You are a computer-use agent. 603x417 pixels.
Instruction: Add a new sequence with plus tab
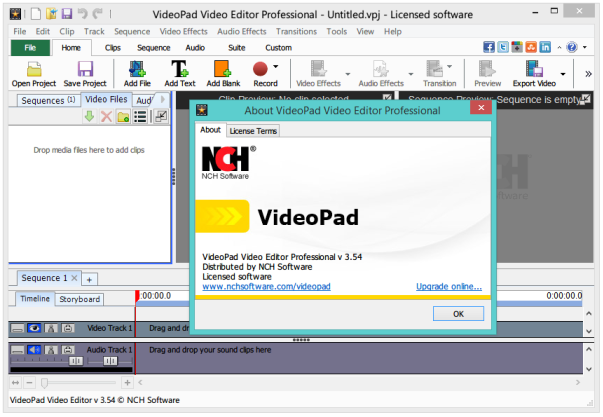tap(89, 279)
